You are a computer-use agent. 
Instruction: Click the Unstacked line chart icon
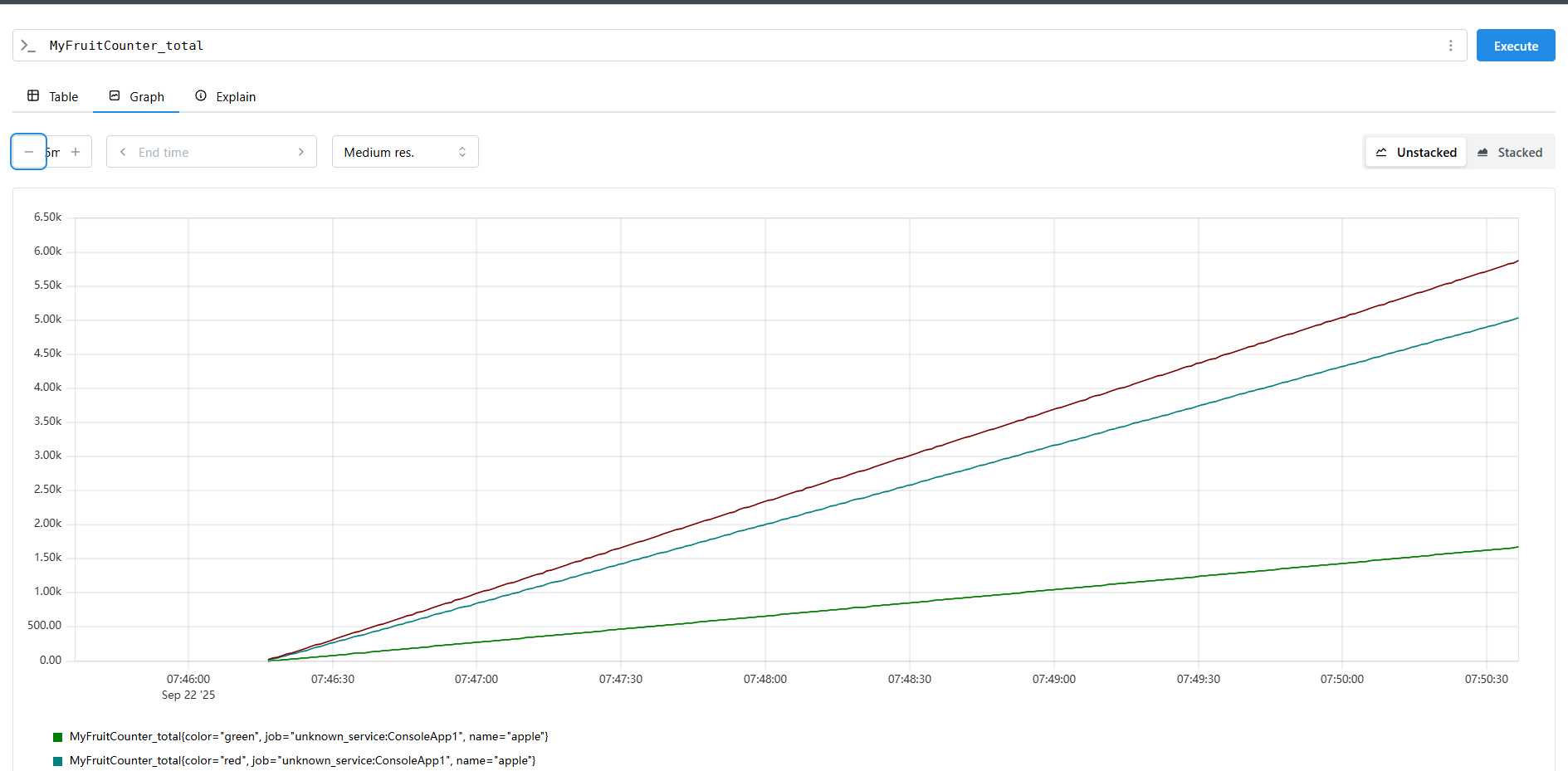click(1381, 152)
